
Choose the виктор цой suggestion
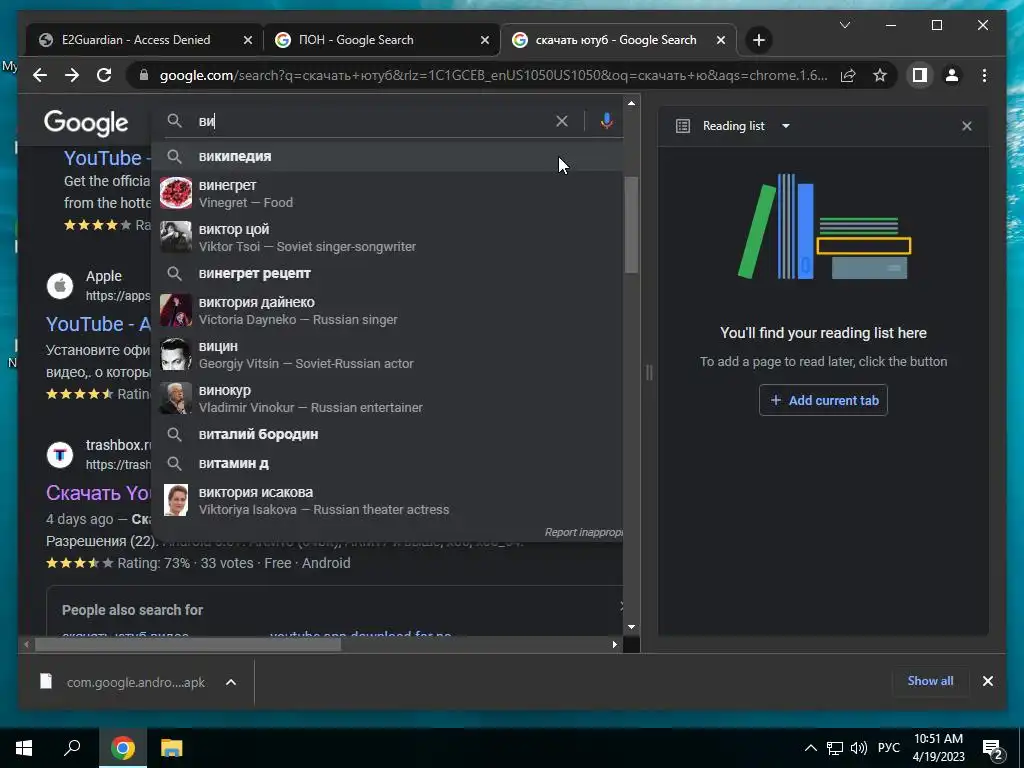pos(387,238)
